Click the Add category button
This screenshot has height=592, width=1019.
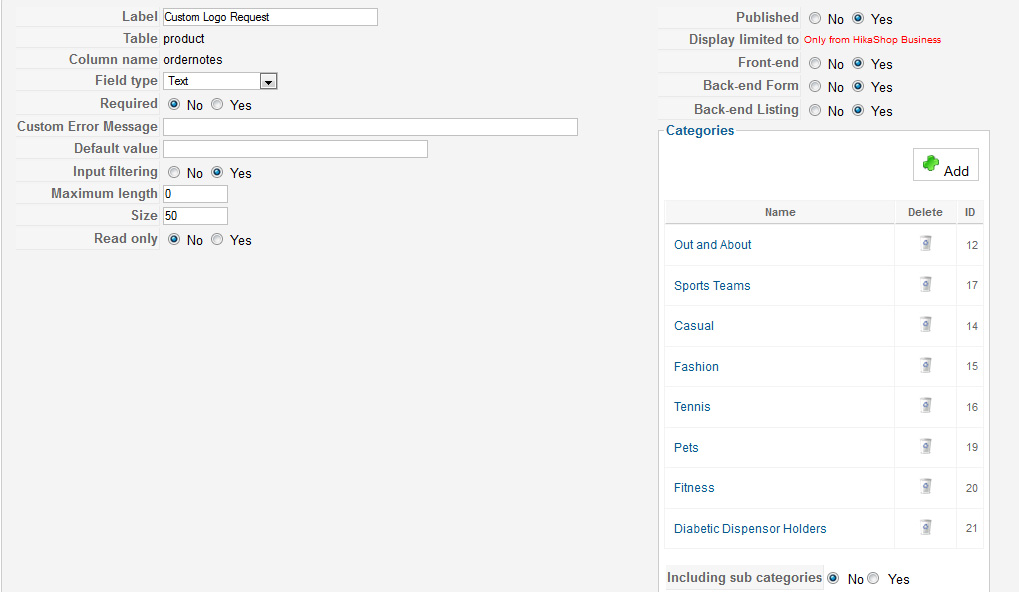coord(946,165)
